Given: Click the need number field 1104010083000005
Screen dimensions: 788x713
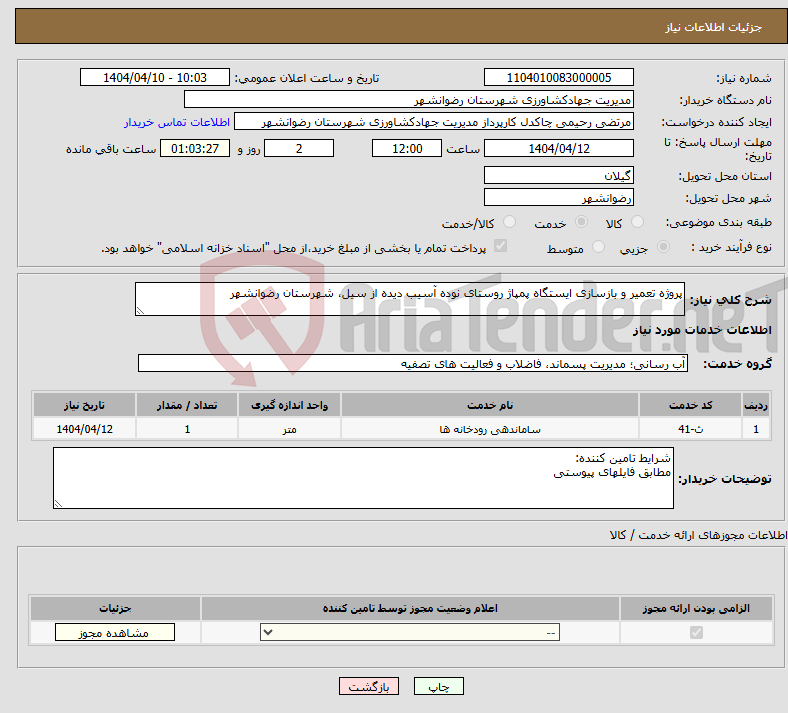Looking at the screenshot, I should (x=558, y=77).
